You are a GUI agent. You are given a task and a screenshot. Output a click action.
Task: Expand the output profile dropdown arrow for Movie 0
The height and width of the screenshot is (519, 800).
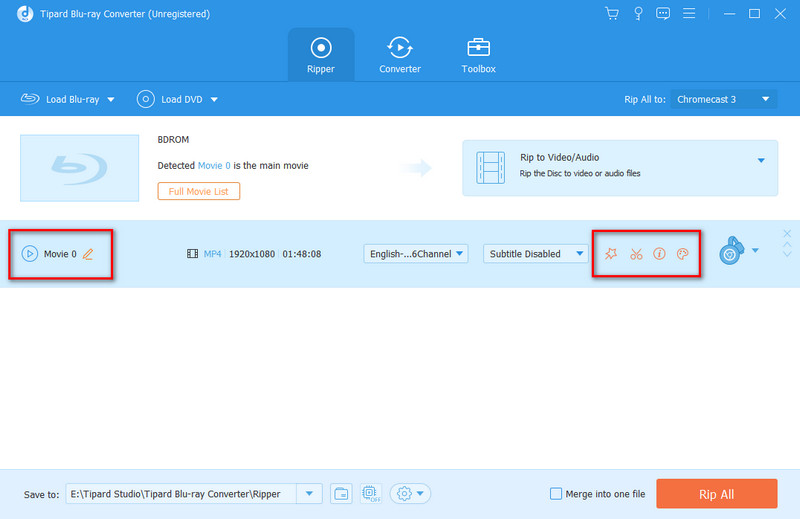coord(755,250)
